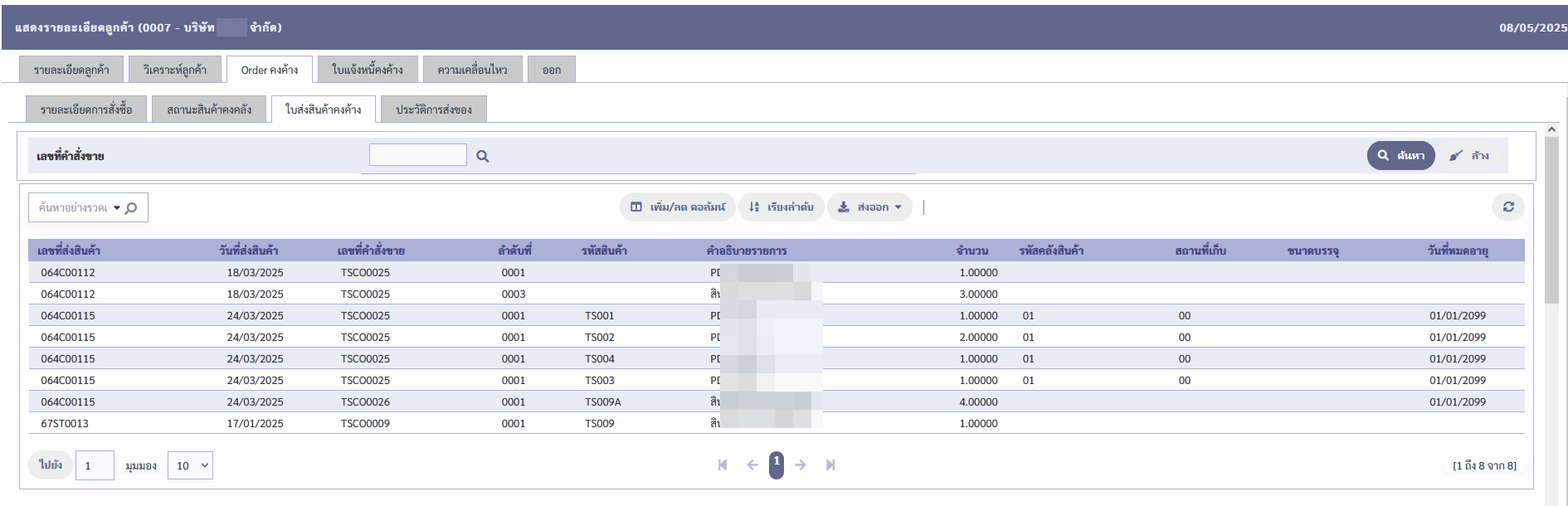Sort by เลขที่คำสั่งขาย column header
The height and width of the screenshot is (506, 1568).
click(371, 251)
